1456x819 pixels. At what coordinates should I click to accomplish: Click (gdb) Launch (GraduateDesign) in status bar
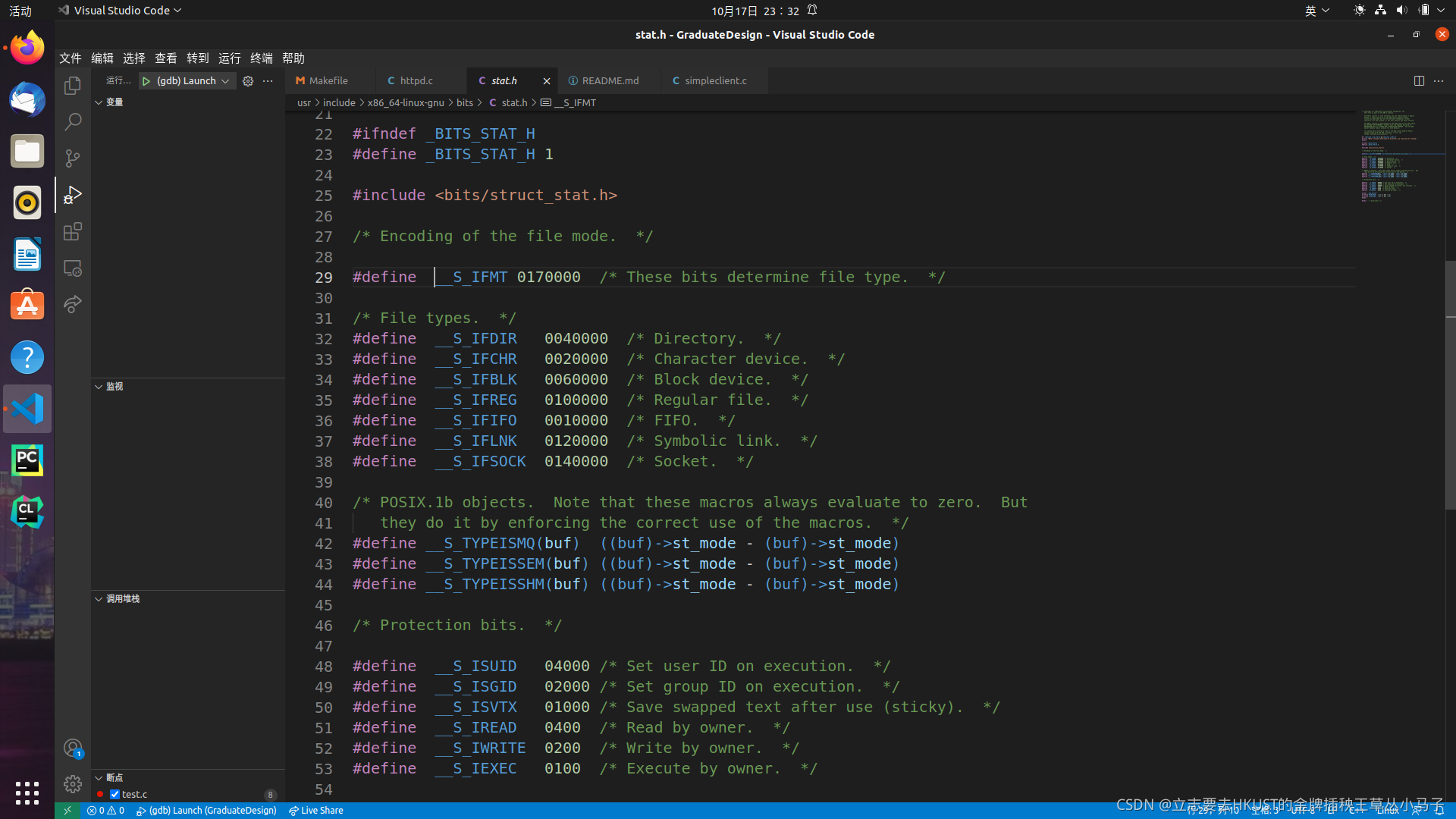(206, 811)
